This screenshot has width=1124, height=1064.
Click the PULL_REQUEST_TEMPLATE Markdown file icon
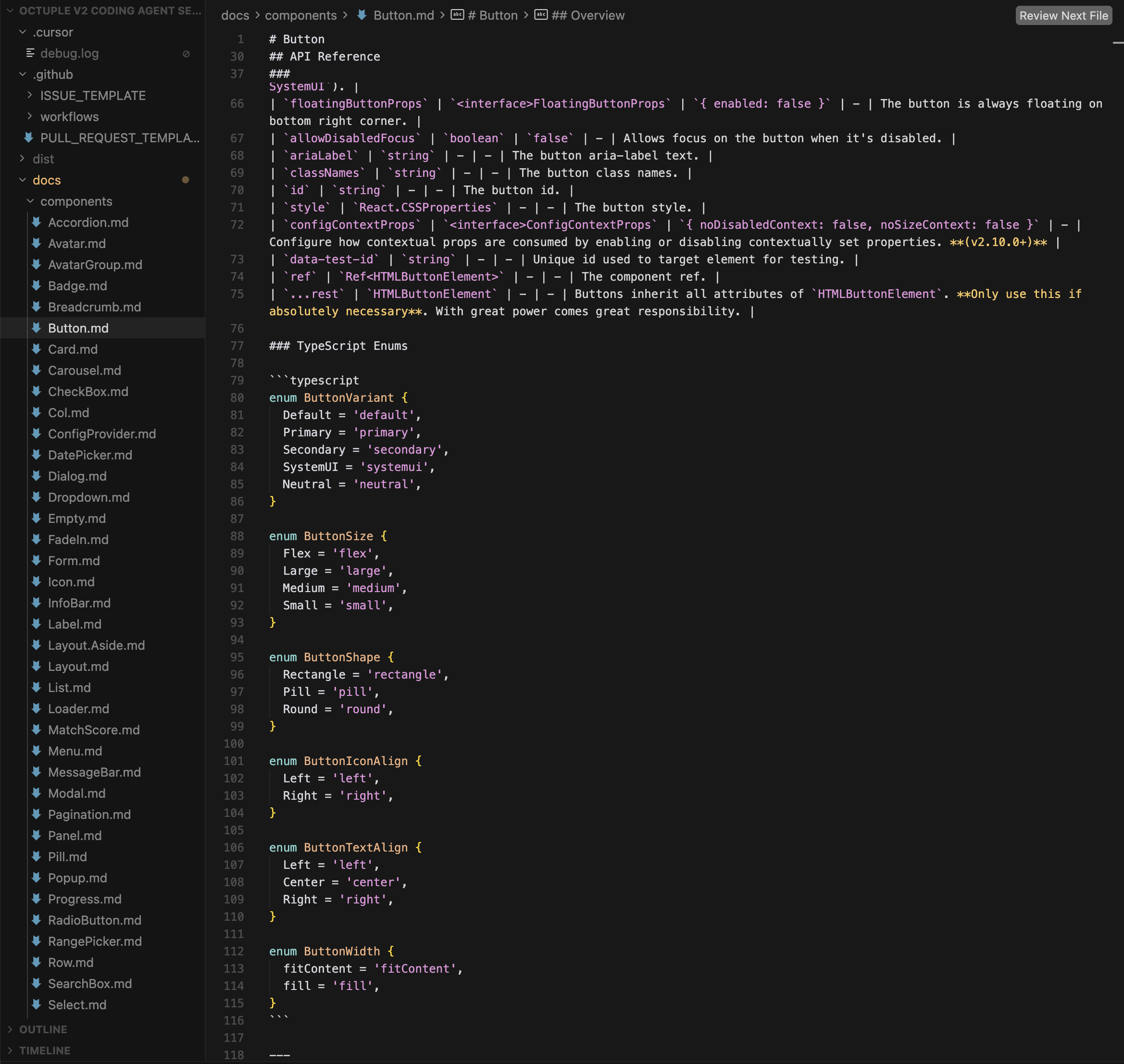click(x=28, y=138)
